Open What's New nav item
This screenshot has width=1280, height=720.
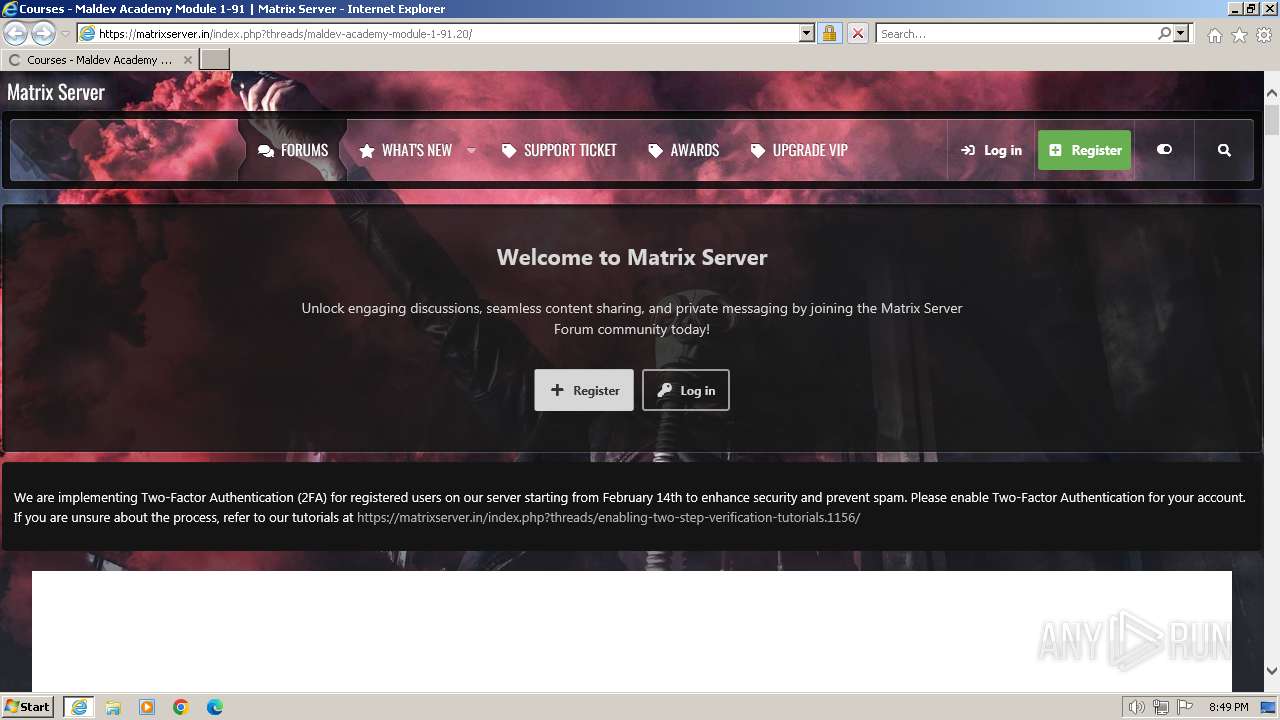coord(405,150)
